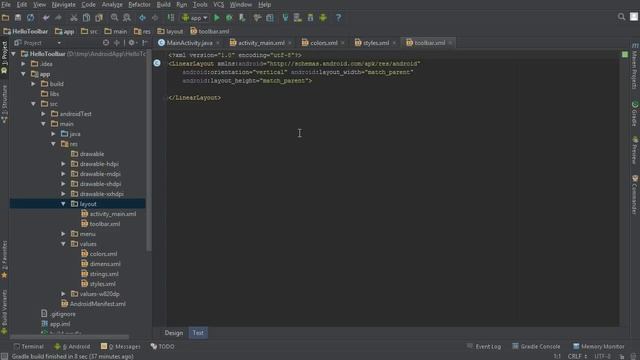Click the Redo arrow icon
This screenshot has height=360, width=640.
click(58, 18)
